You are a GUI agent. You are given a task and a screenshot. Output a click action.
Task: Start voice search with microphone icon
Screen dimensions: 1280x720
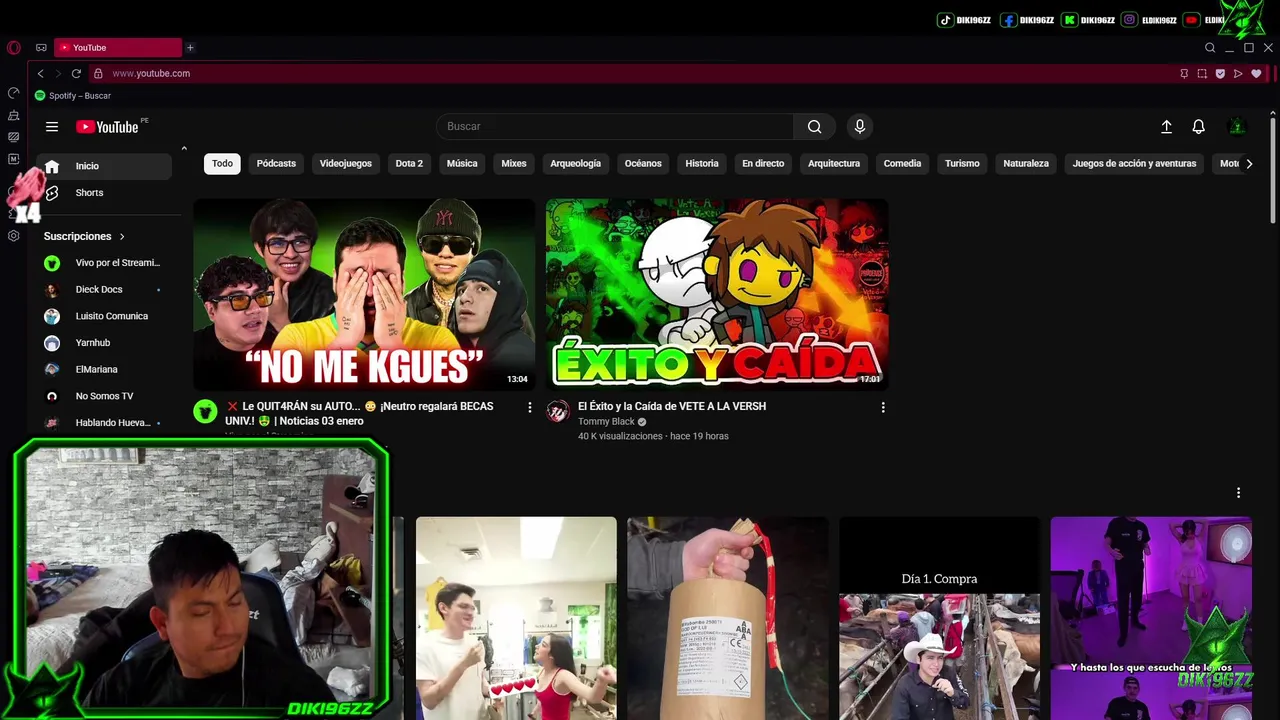pyautogui.click(x=859, y=126)
